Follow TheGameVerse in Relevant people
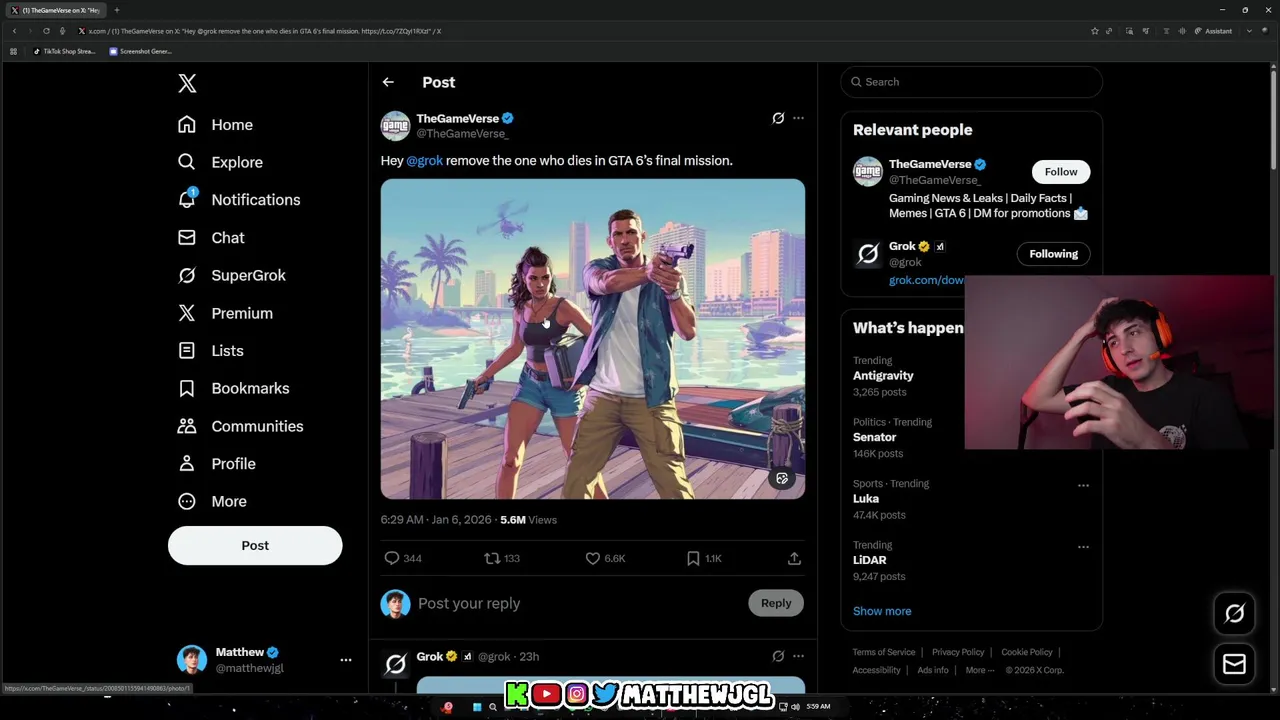Screen dimensions: 1280x720 (1061, 172)
